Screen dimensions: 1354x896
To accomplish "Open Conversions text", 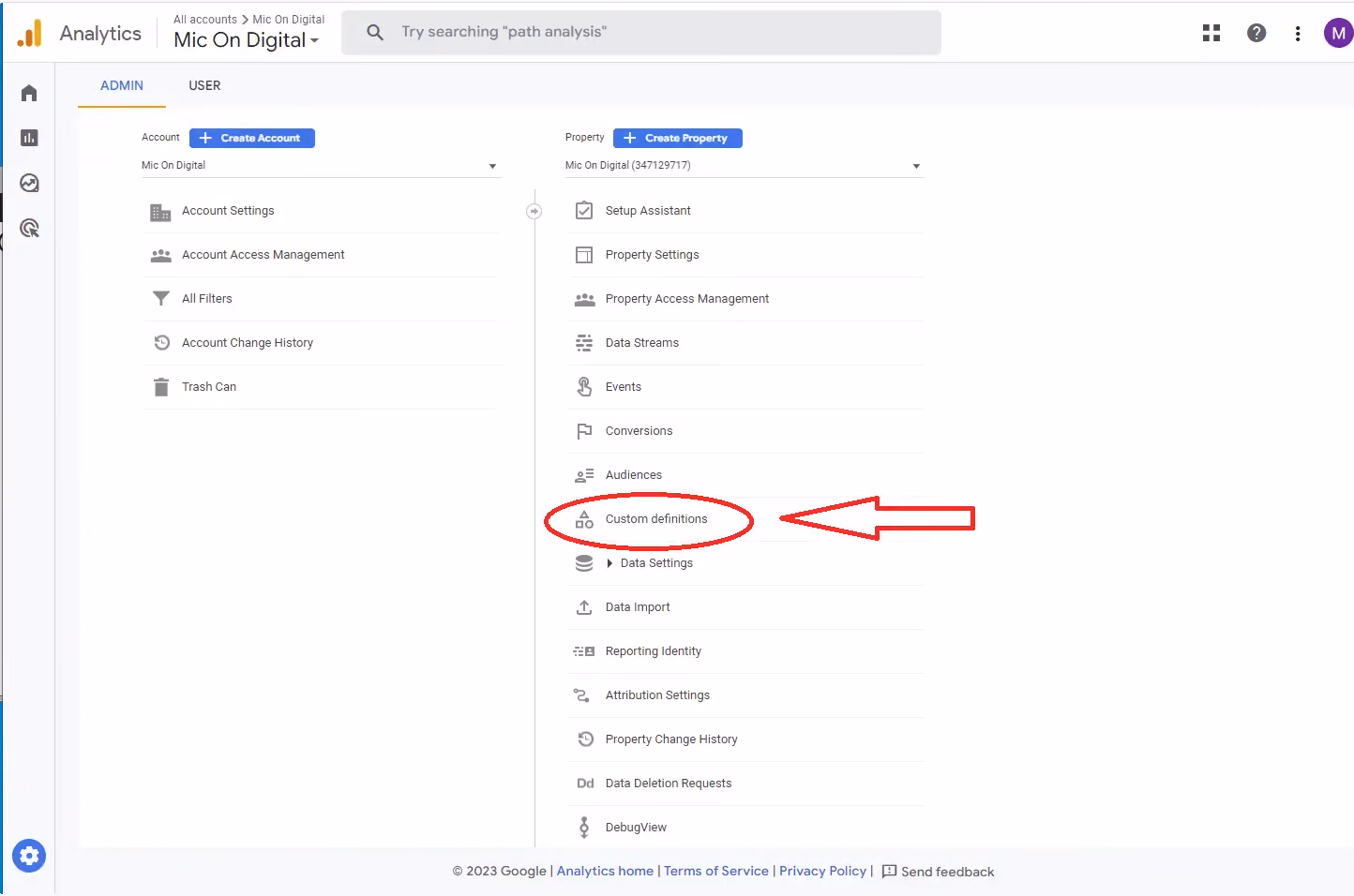I will click(639, 431).
